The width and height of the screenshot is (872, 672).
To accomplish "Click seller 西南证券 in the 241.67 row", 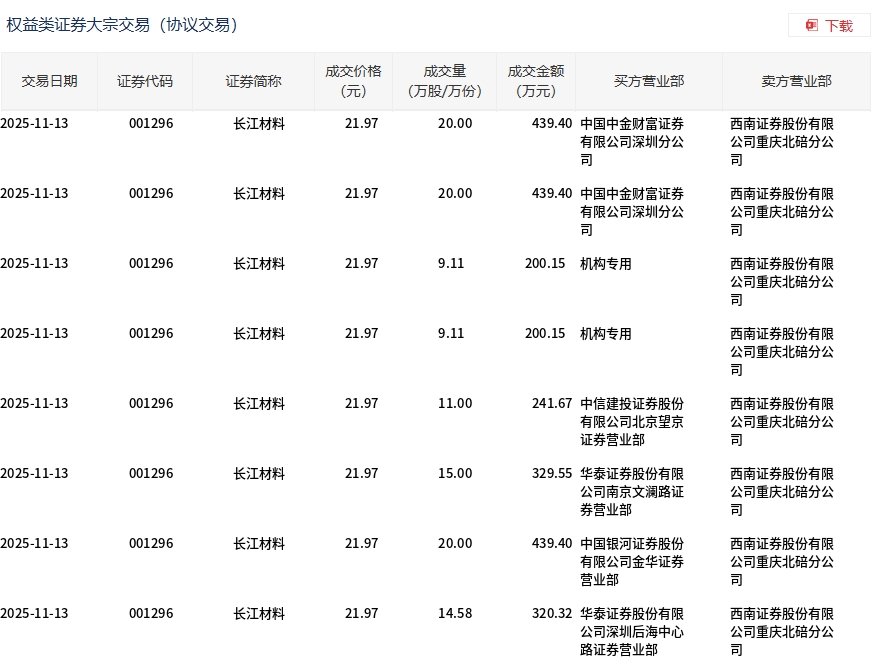I will click(782, 422).
